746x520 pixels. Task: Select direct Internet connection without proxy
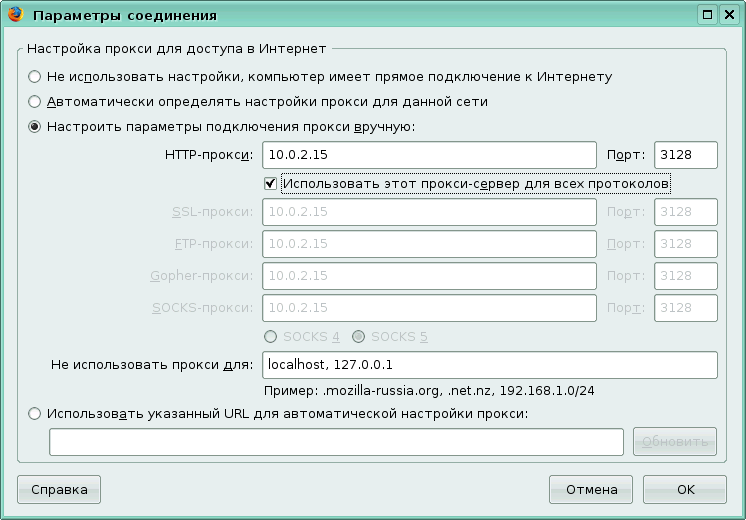[35, 76]
